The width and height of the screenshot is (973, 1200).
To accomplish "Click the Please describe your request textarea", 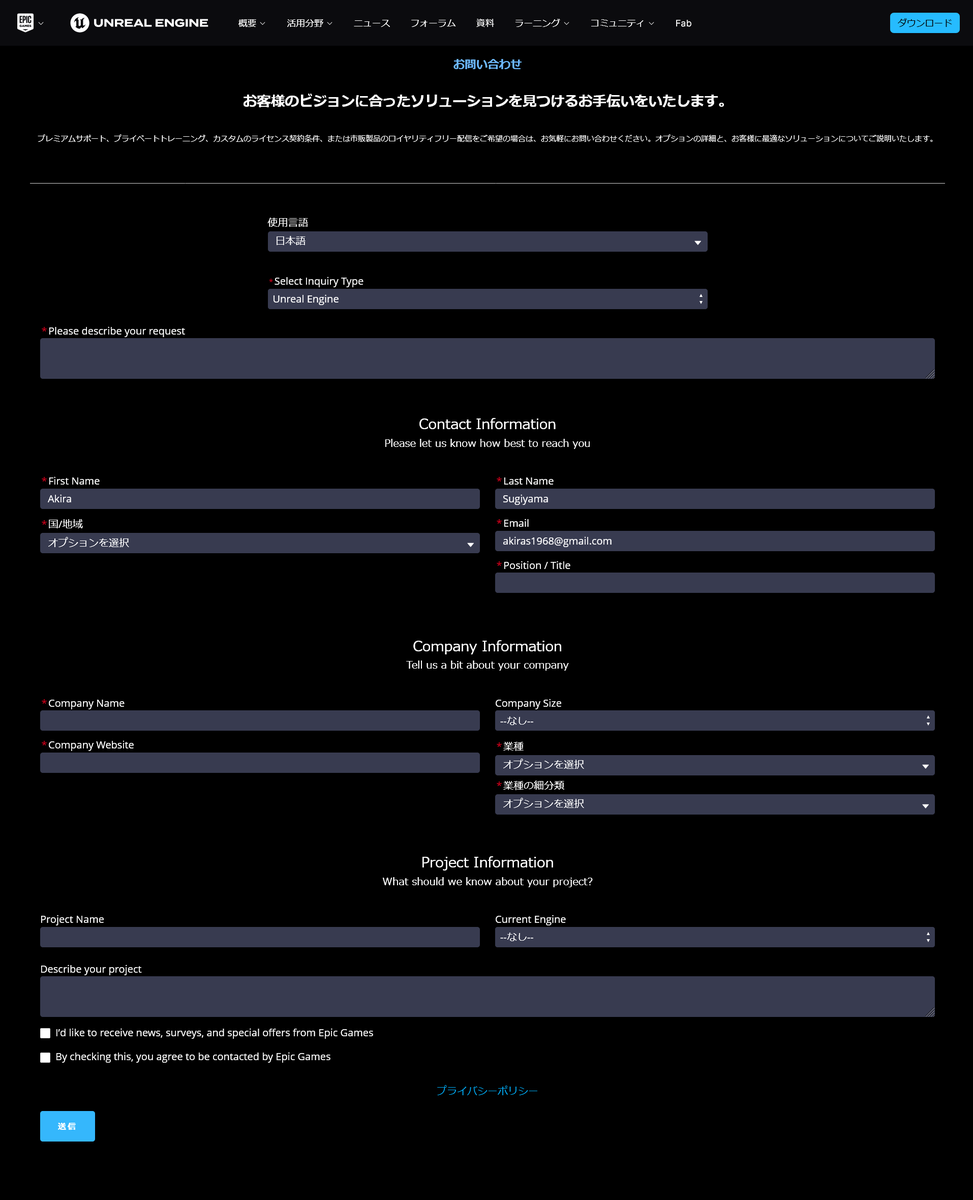I will (x=487, y=358).
